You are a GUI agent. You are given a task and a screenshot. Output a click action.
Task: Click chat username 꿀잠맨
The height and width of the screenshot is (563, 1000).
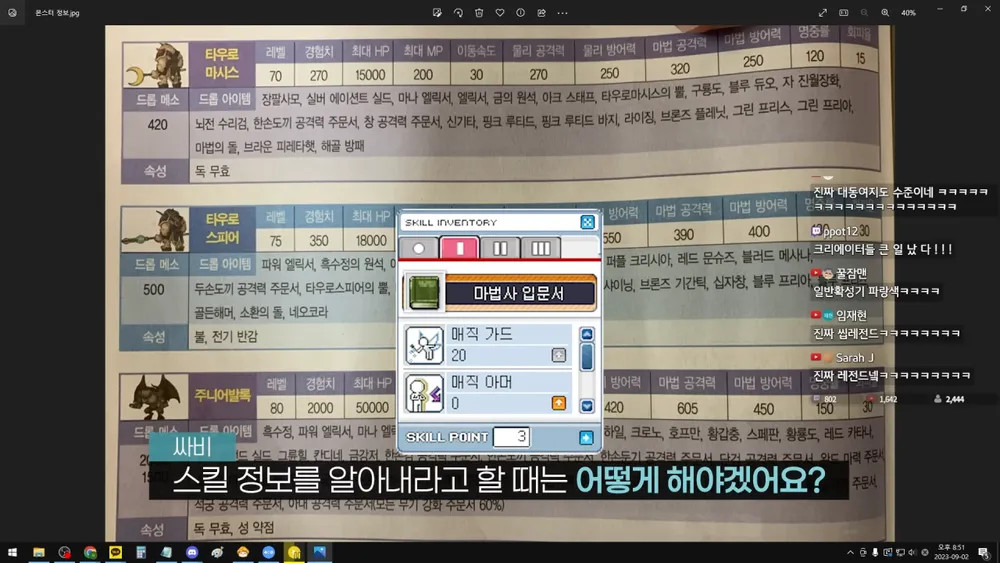[x=851, y=274]
